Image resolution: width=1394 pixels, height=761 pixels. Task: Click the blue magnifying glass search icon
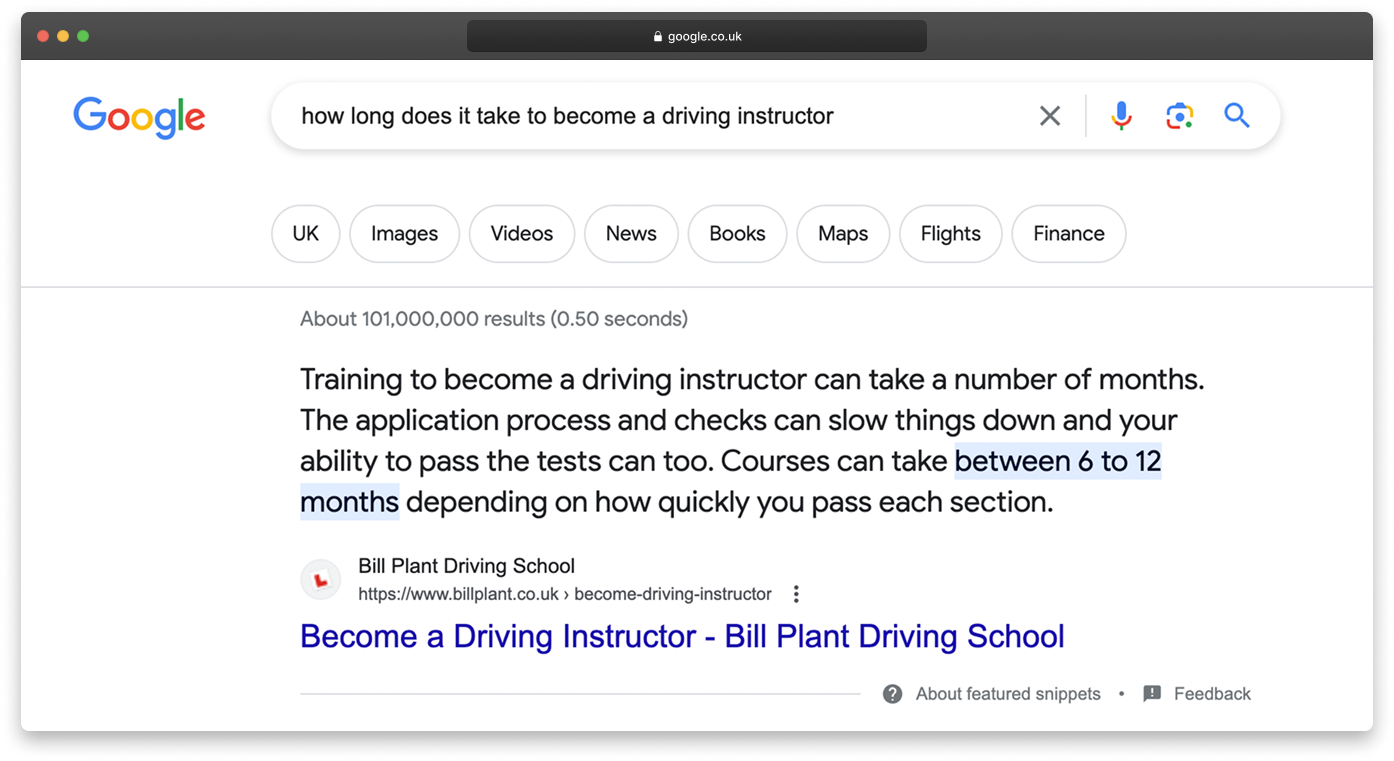click(x=1237, y=116)
